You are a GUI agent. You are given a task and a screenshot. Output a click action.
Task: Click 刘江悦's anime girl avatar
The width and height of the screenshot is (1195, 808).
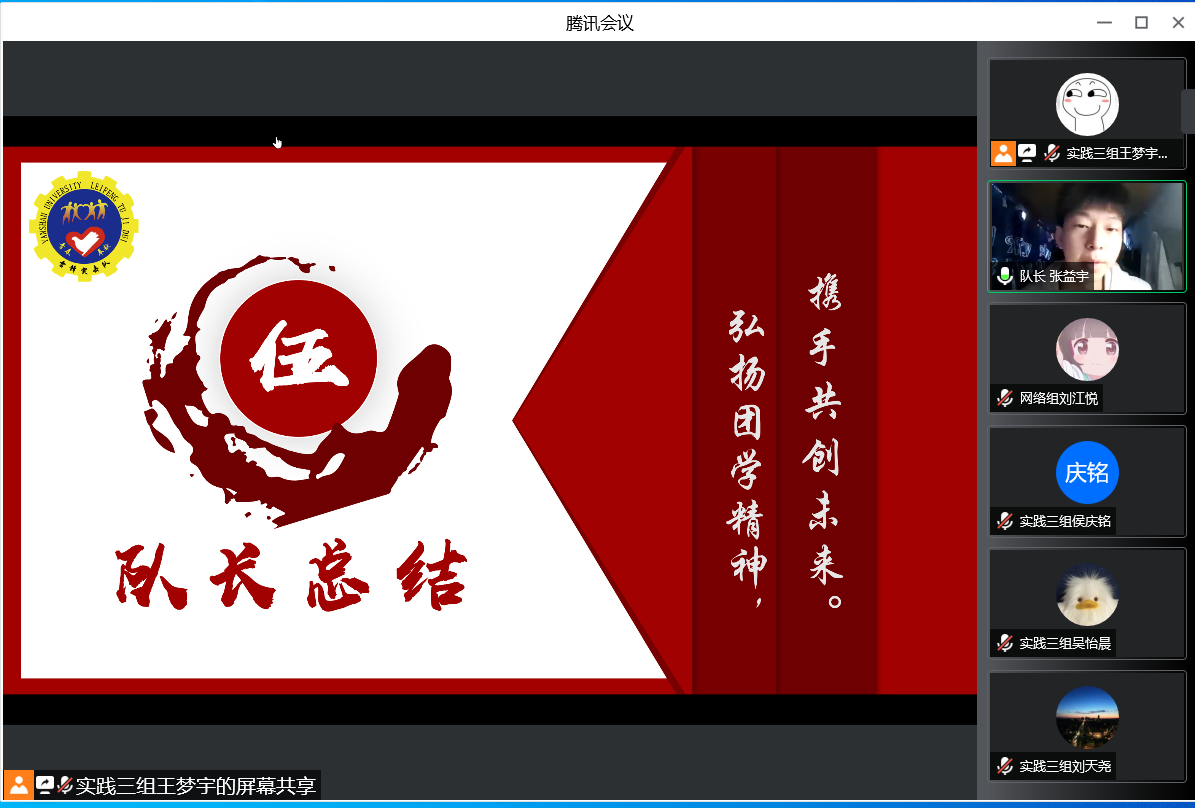point(1087,349)
